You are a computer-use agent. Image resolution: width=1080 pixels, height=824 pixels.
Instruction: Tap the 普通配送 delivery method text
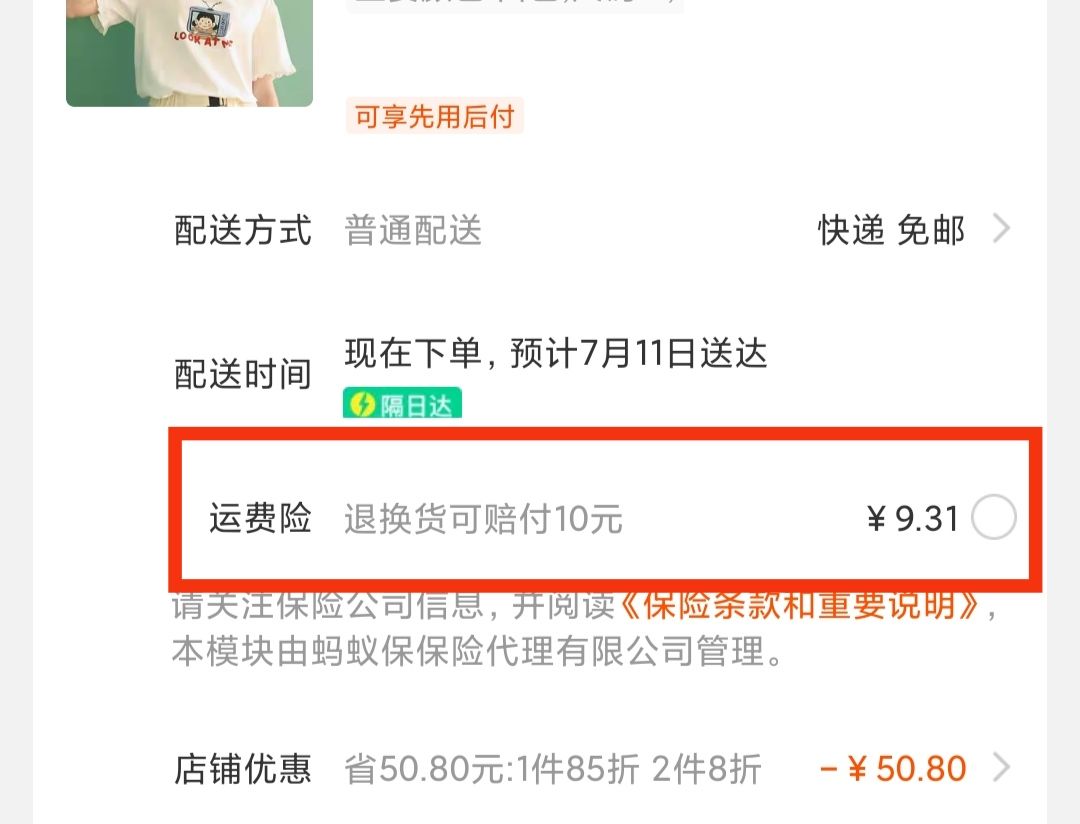[413, 229]
